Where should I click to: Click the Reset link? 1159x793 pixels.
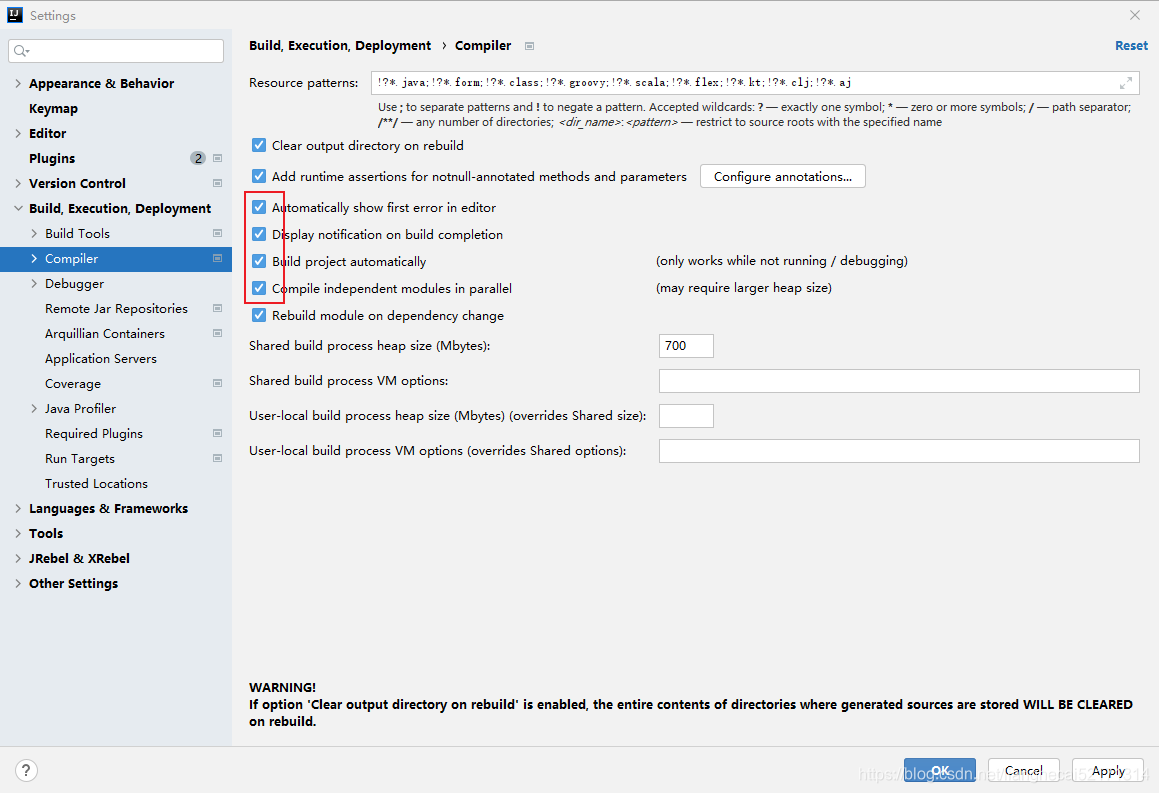1131,46
